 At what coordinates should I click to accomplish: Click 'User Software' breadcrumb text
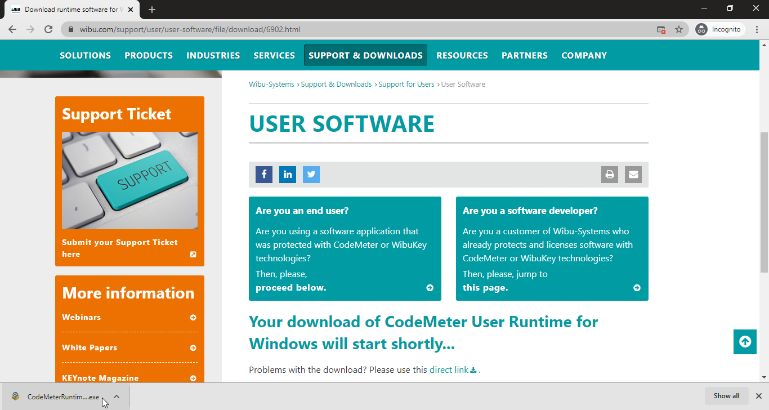point(463,84)
